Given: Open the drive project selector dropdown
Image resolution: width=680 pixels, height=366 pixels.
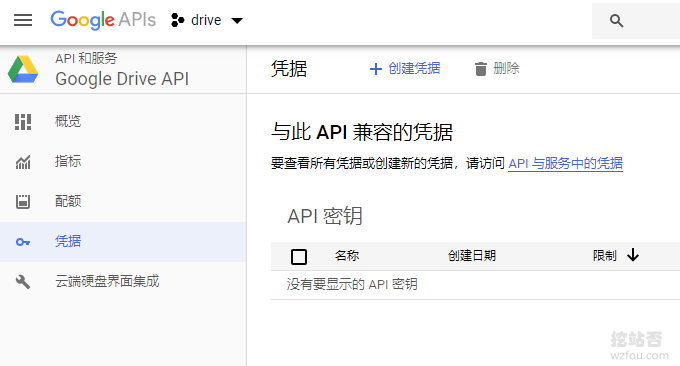Looking at the screenshot, I should point(206,20).
